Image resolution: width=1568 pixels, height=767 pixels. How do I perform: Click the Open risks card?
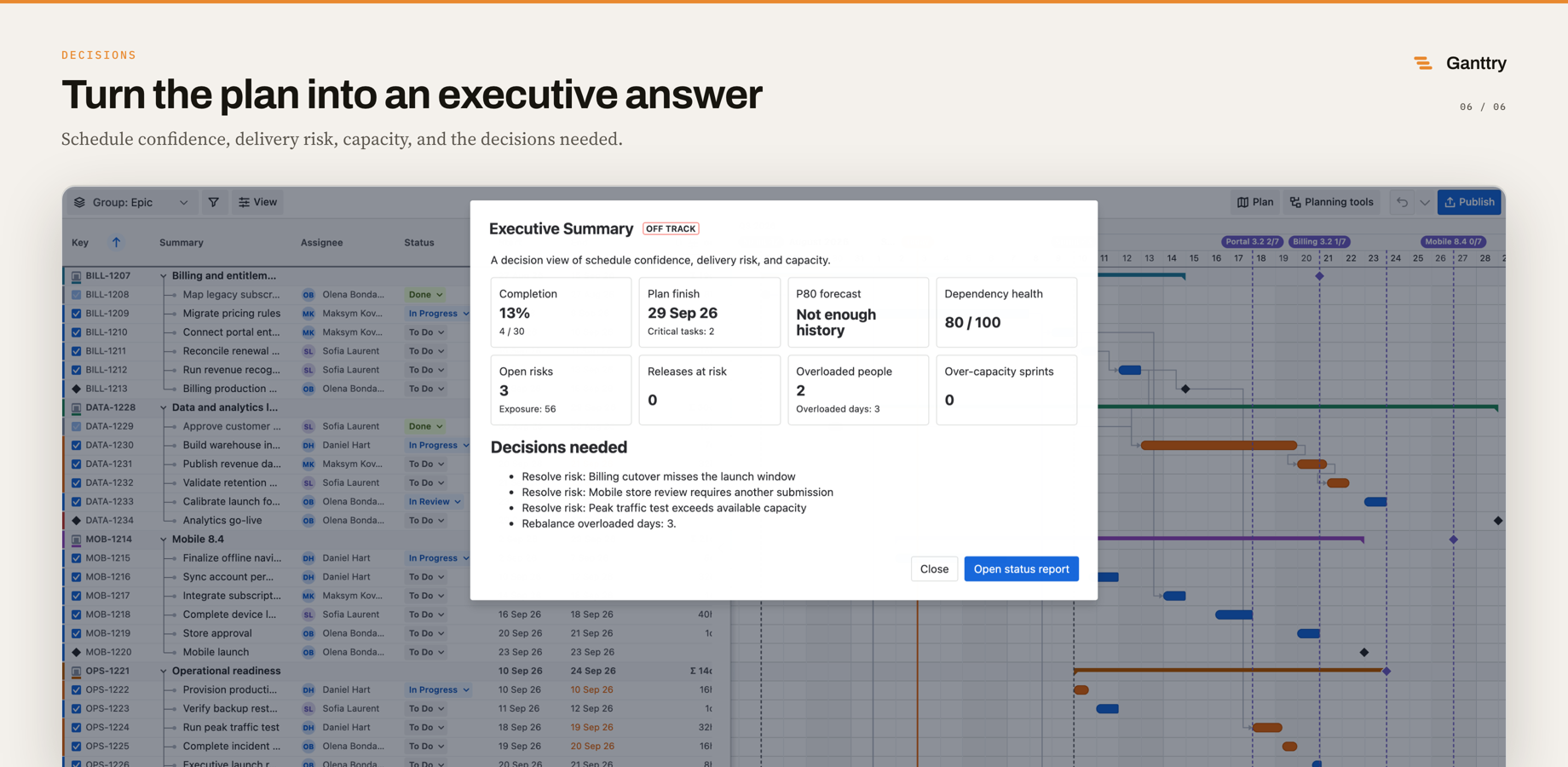click(x=561, y=390)
